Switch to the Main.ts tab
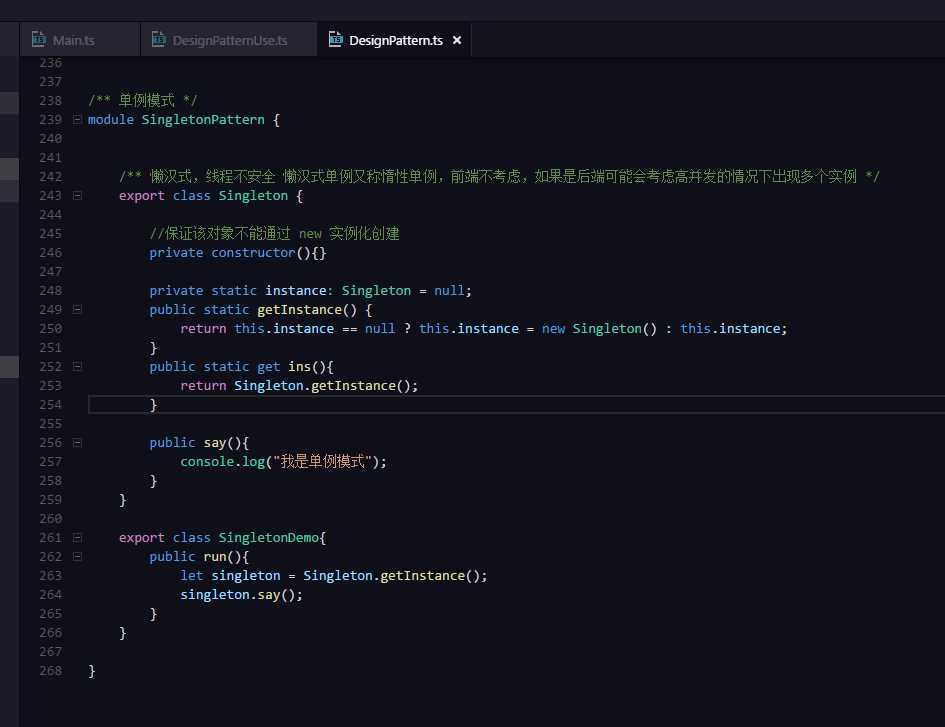The image size is (945, 727). [80, 40]
